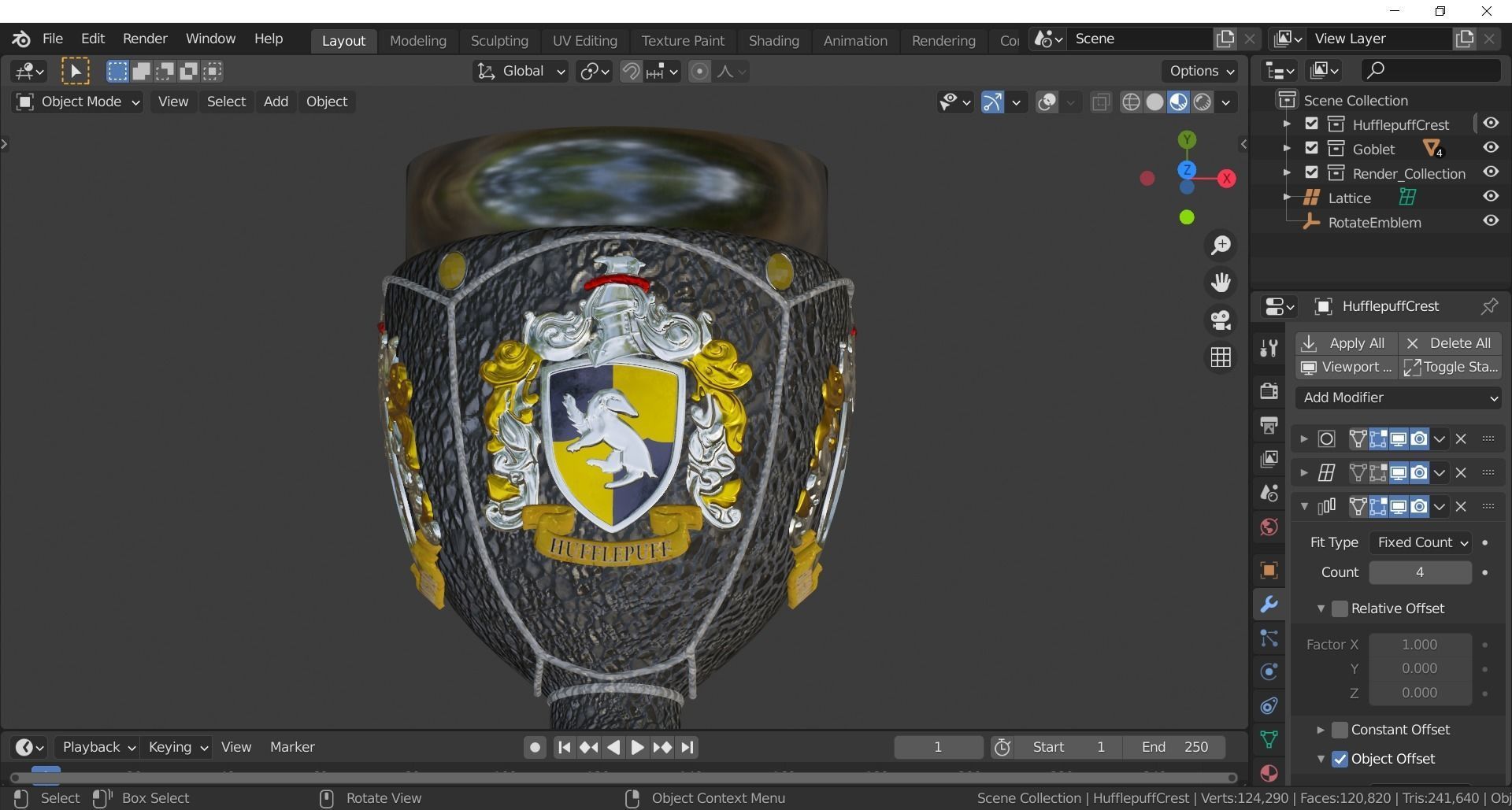Image resolution: width=1512 pixels, height=810 pixels.
Task: Open the File menu
Action: pyautogui.click(x=53, y=39)
